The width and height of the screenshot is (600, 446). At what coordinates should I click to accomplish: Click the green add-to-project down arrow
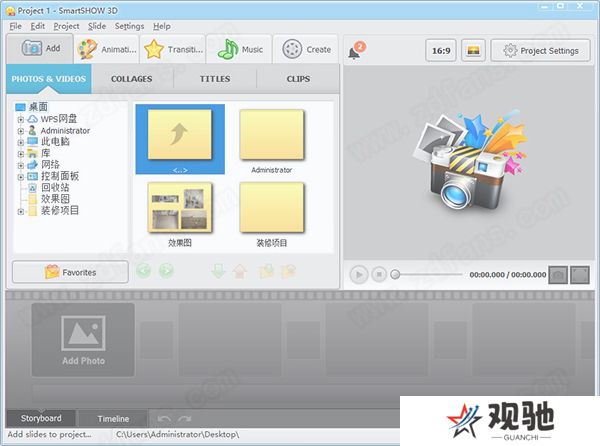pos(218,271)
